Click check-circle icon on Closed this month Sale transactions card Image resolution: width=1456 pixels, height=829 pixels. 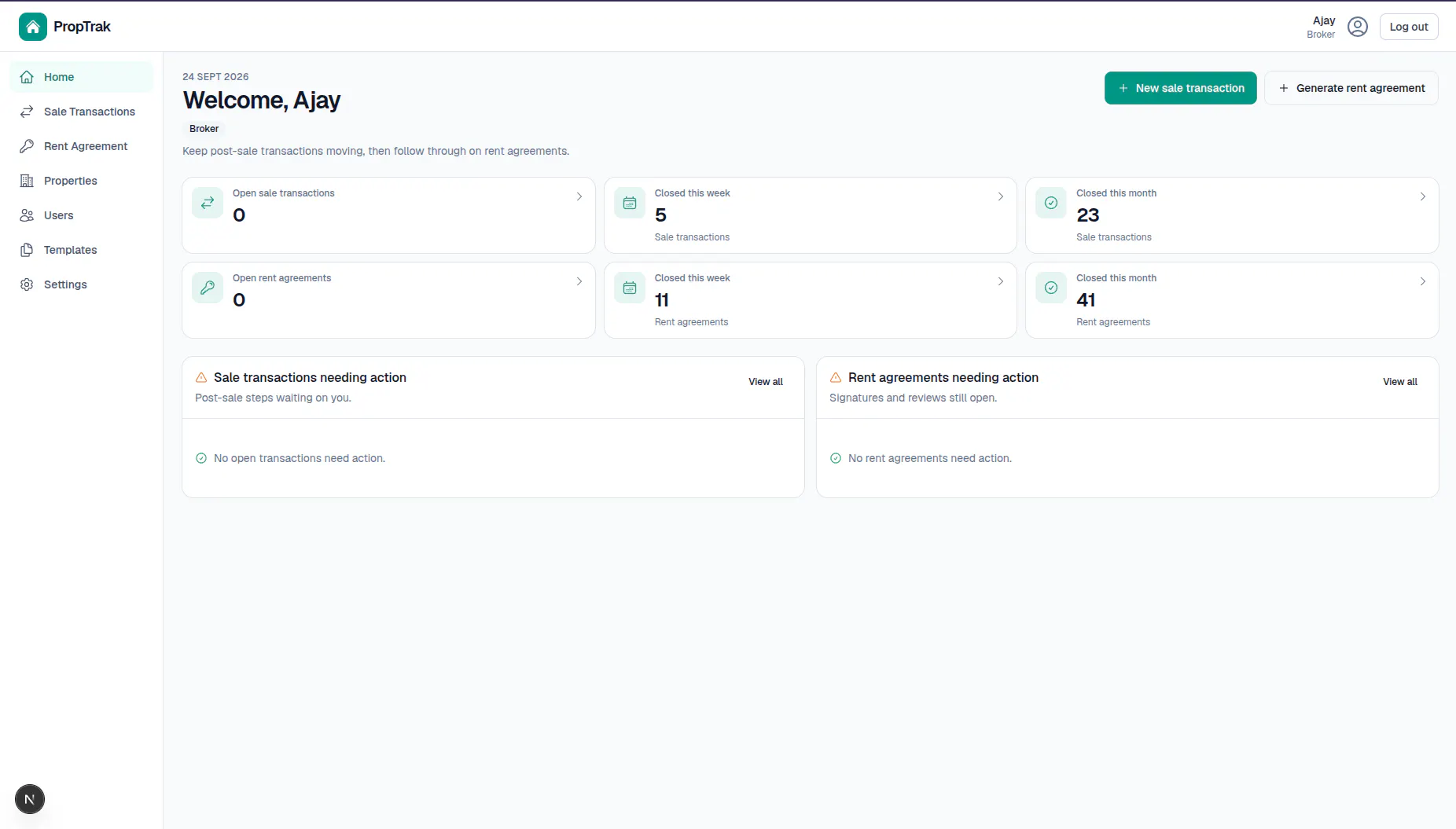click(x=1051, y=203)
